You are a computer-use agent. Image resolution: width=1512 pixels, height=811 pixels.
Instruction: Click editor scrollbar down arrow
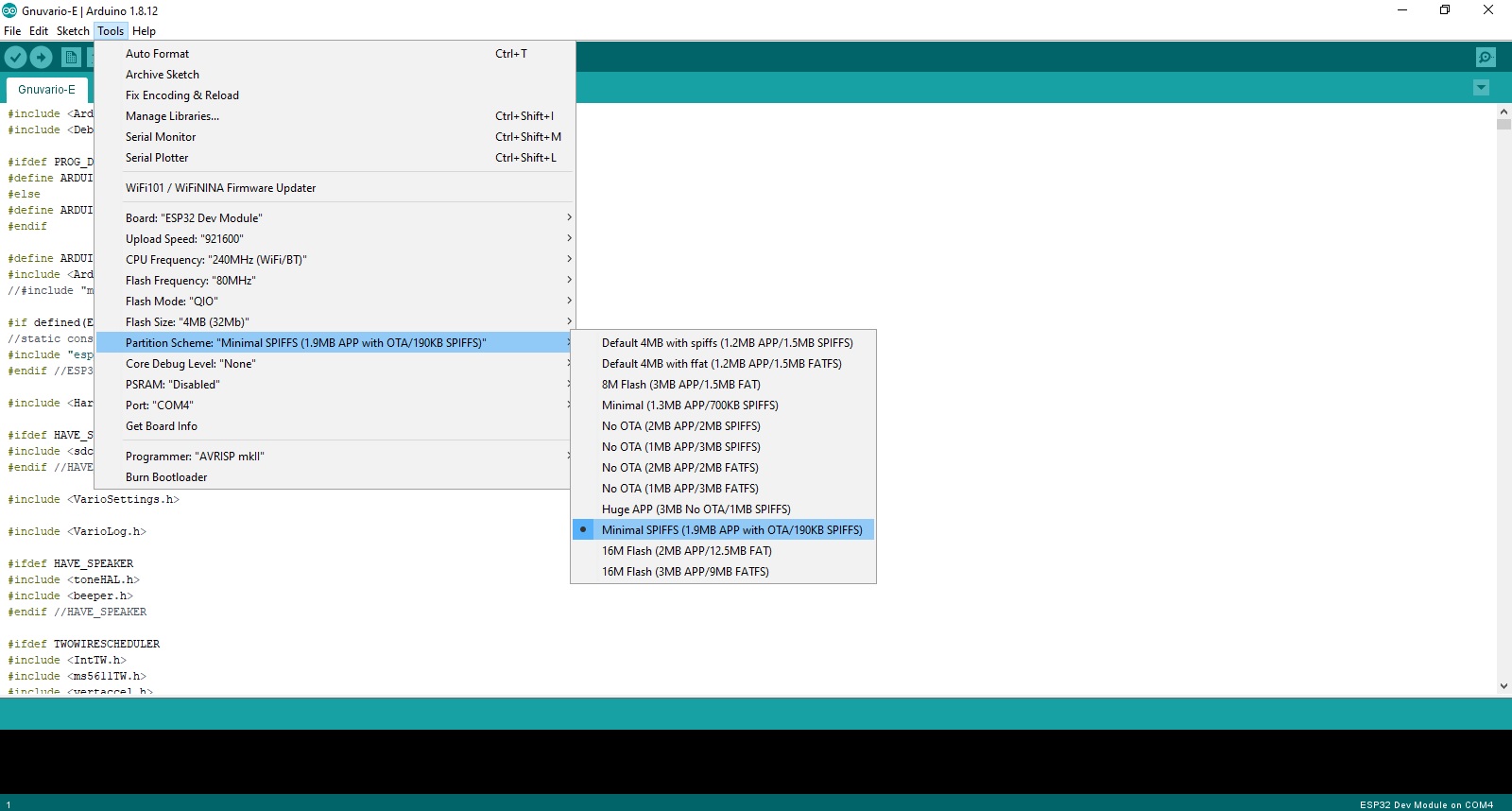click(1503, 686)
